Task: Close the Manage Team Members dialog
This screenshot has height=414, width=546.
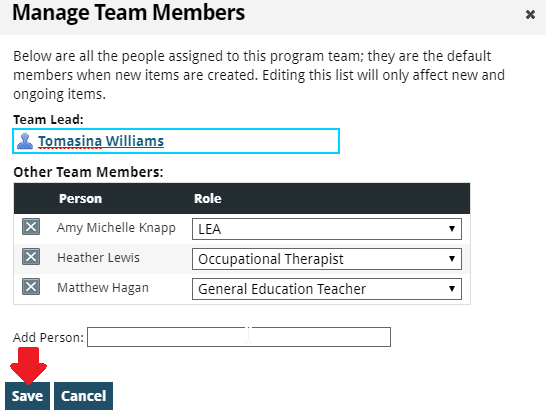Action: 530,15
